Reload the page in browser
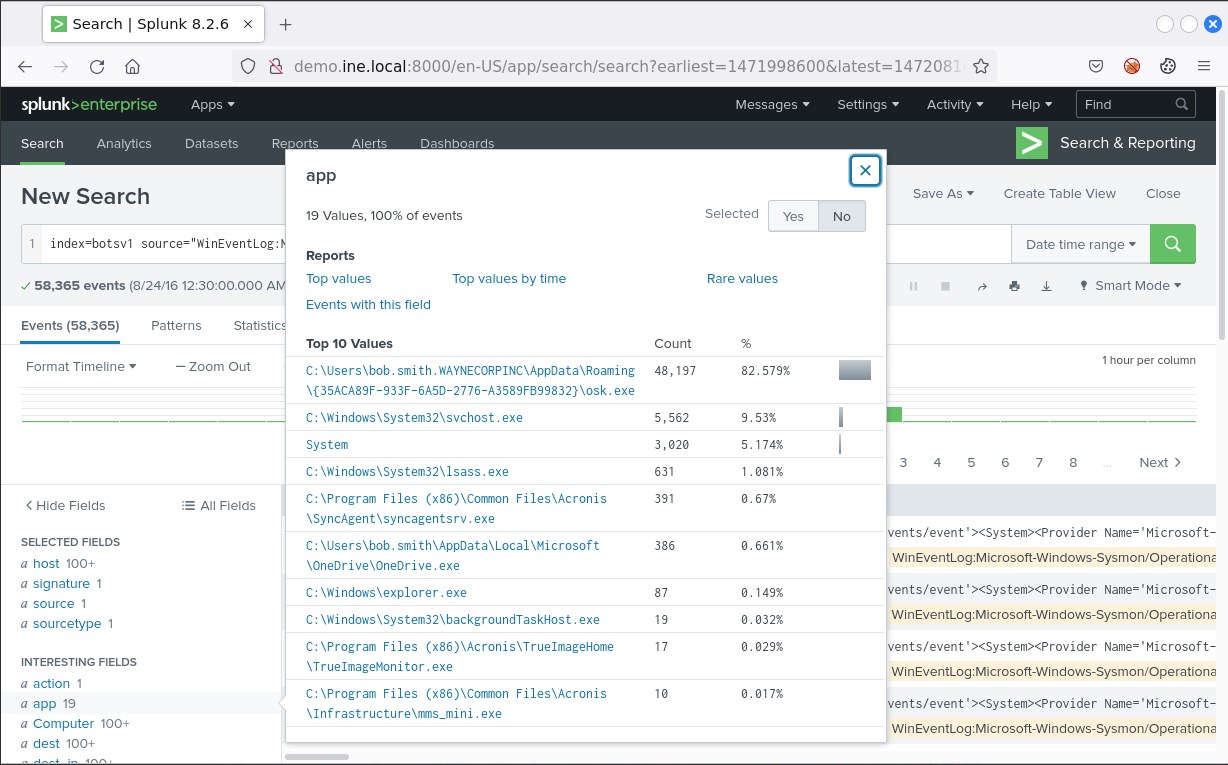The height and width of the screenshot is (765, 1228). [97, 67]
